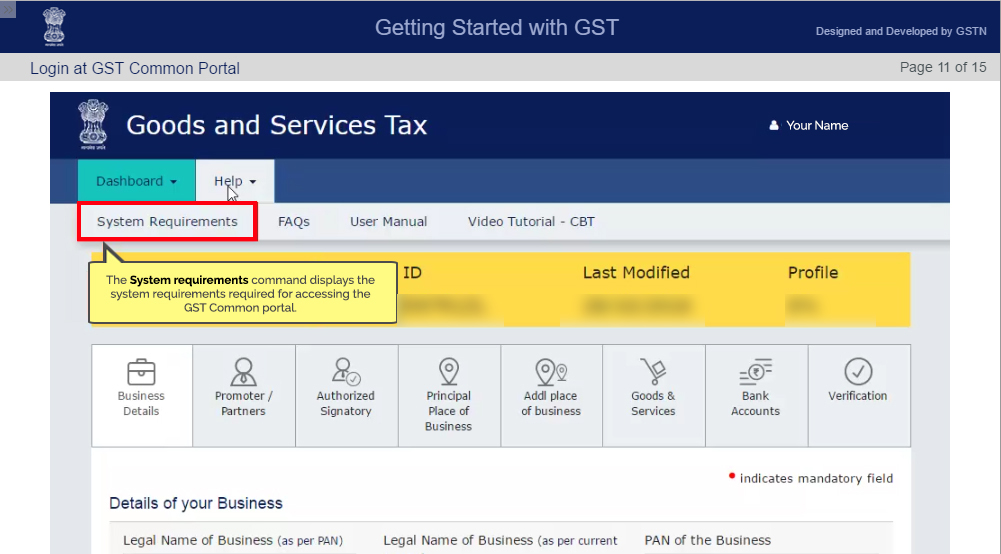This screenshot has height=554, width=1001.
Task: Click the Getting Started with GST title
Action: [x=497, y=27]
